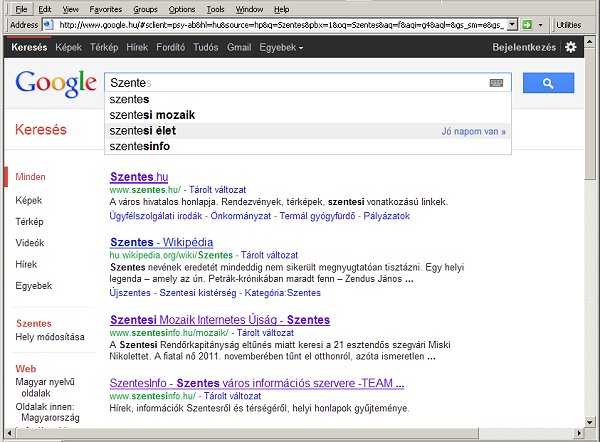
Task: Open the Önkormányzat sitelink
Action: [241, 216]
